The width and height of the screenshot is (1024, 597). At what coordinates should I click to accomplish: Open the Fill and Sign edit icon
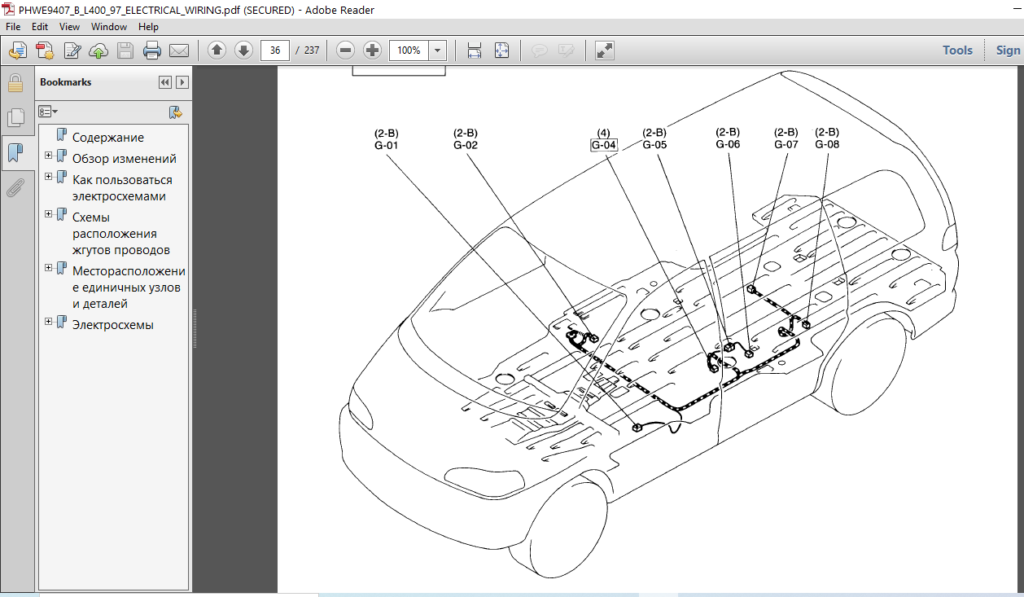pos(72,50)
